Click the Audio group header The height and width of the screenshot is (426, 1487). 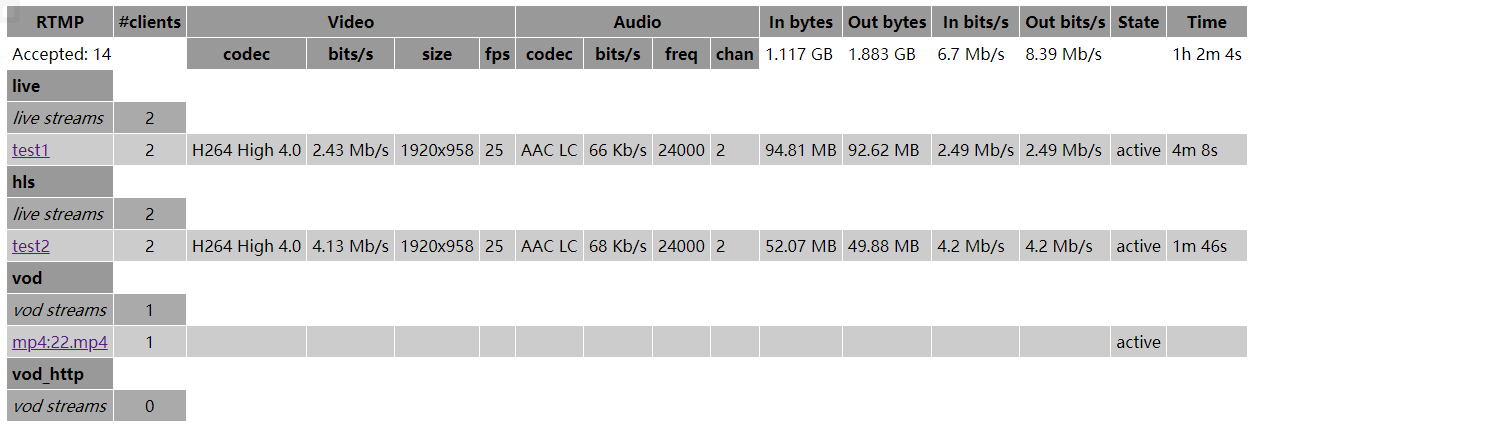point(637,22)
